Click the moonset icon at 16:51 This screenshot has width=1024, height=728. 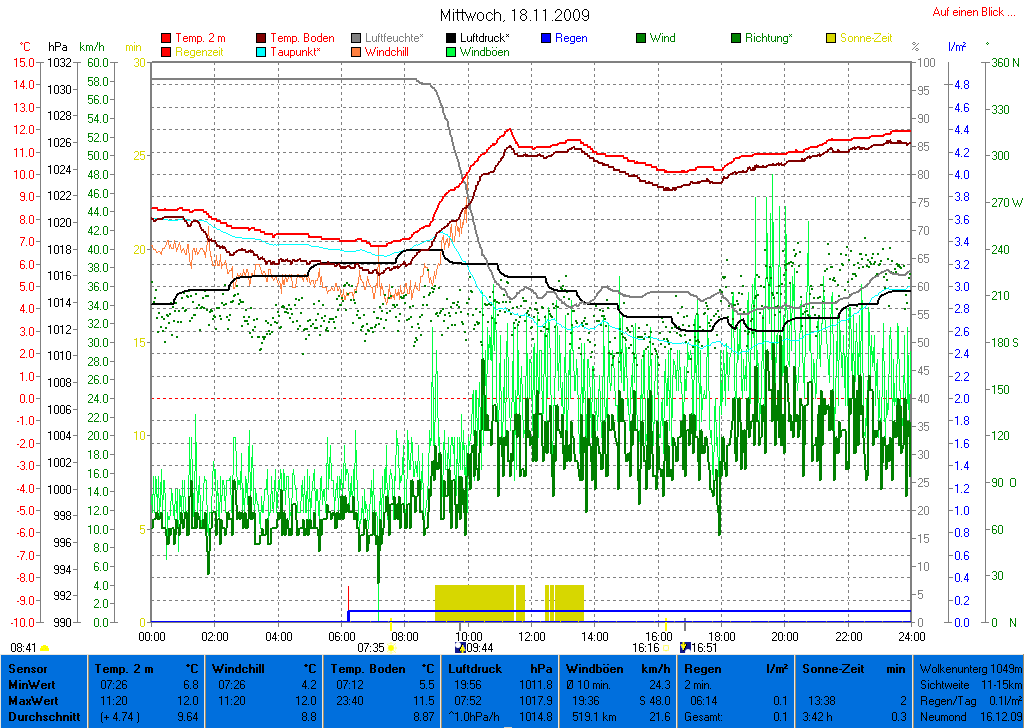[x=685, y=648]
